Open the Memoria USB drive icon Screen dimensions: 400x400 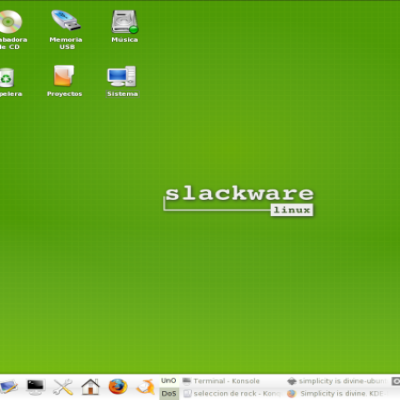(x=66, y=21)
